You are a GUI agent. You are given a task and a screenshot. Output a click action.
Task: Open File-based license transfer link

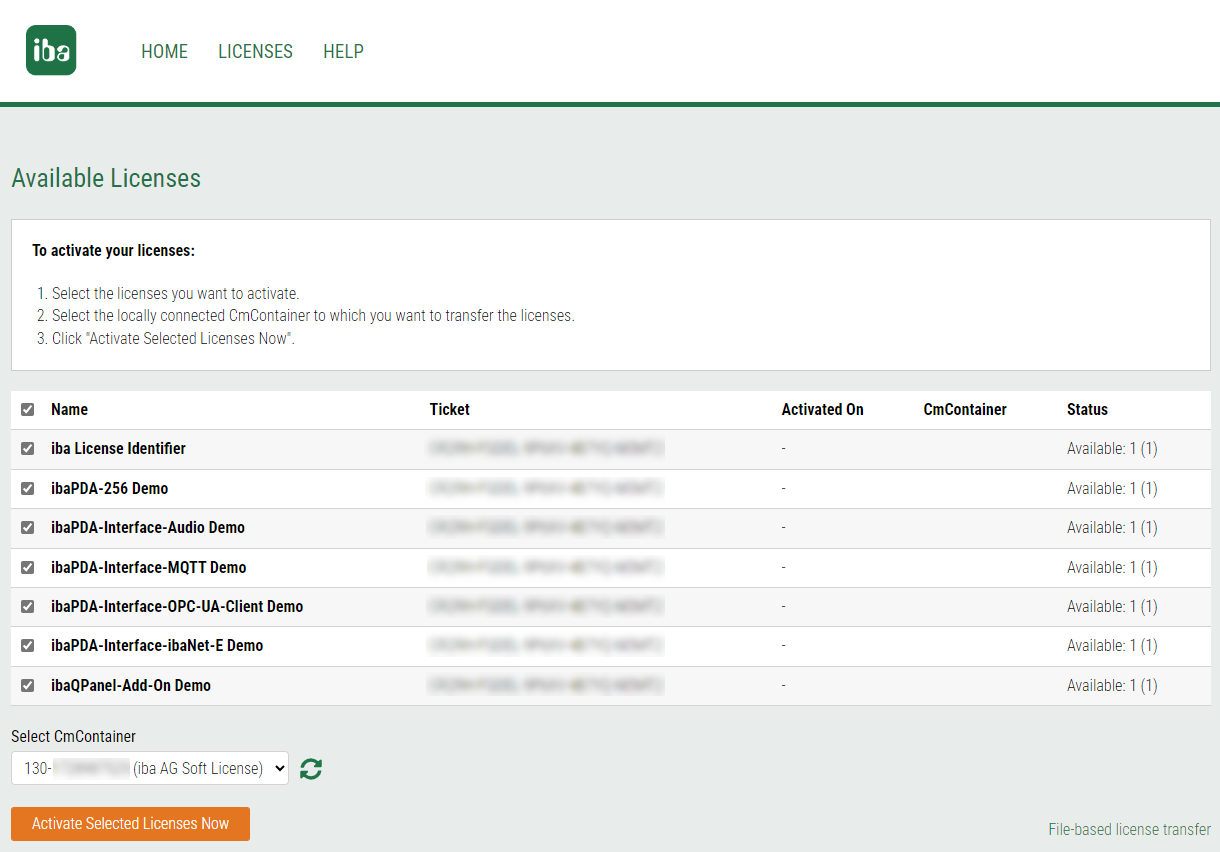pyautogui.click(x=1129, y=829)
